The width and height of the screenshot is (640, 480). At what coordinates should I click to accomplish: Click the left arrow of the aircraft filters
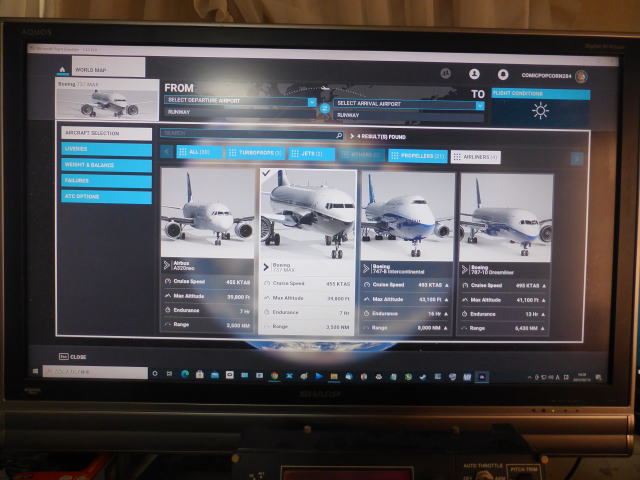pyautogui.click(x=167, y=153)
